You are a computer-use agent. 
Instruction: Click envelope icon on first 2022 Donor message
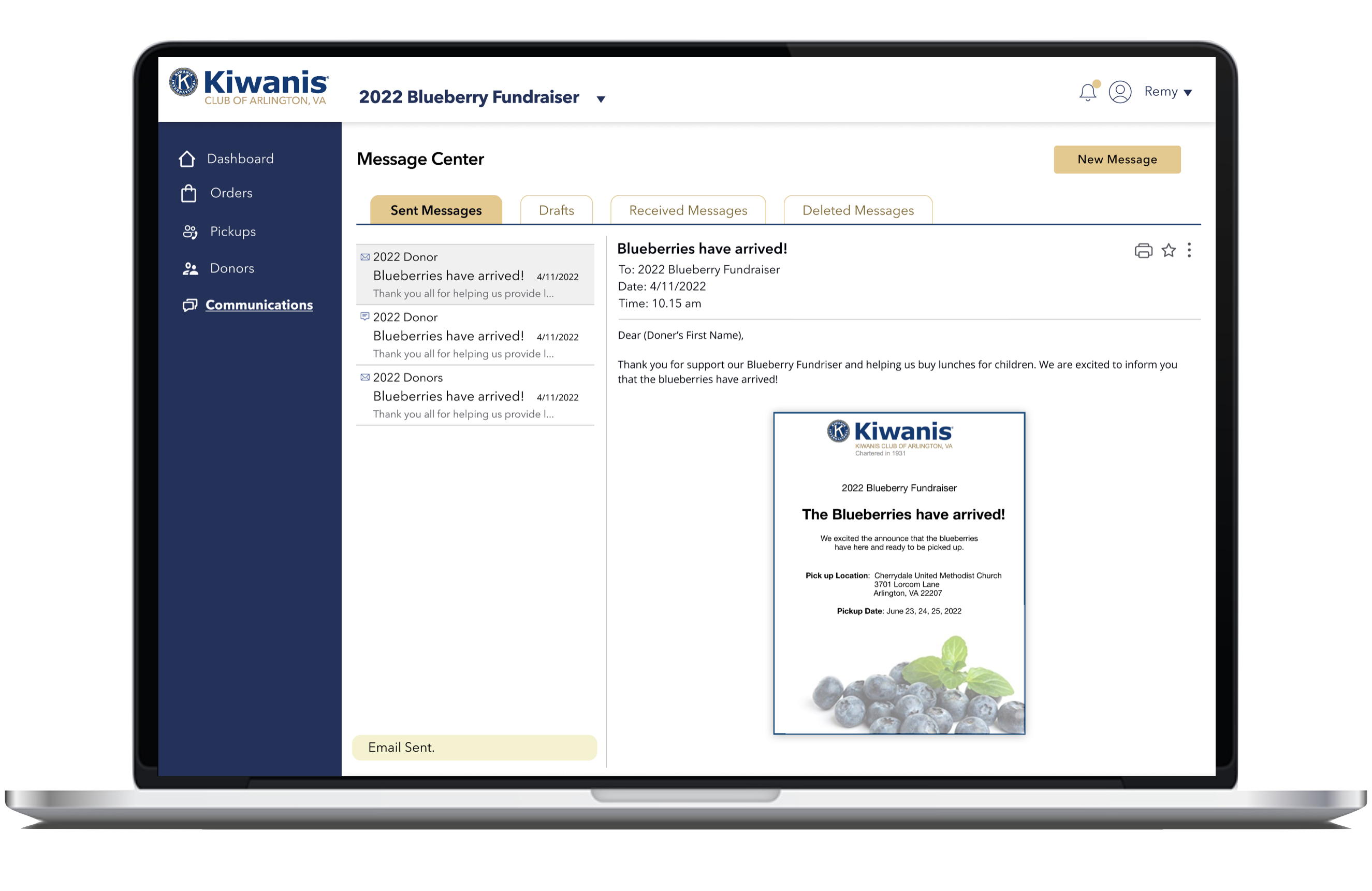pos(365,257)
